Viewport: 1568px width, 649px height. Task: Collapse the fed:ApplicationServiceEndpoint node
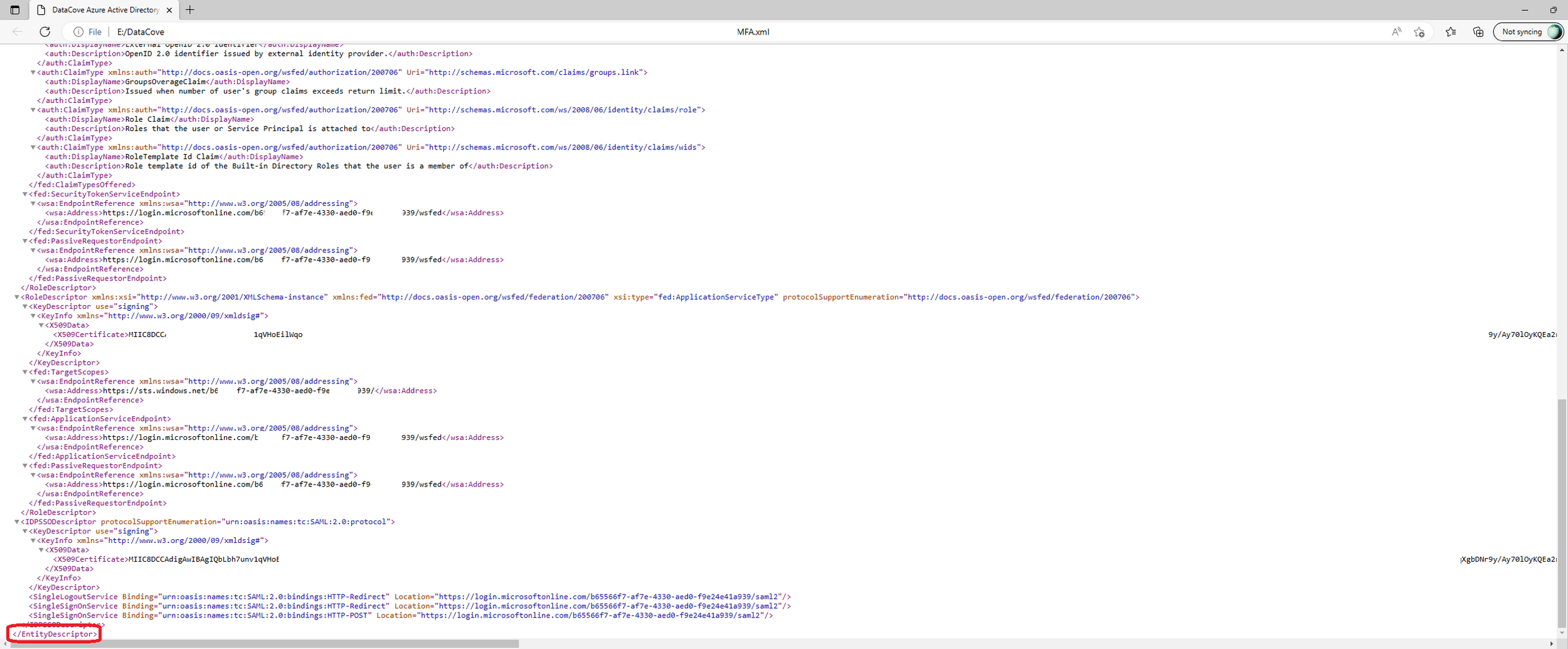[25, 419]
